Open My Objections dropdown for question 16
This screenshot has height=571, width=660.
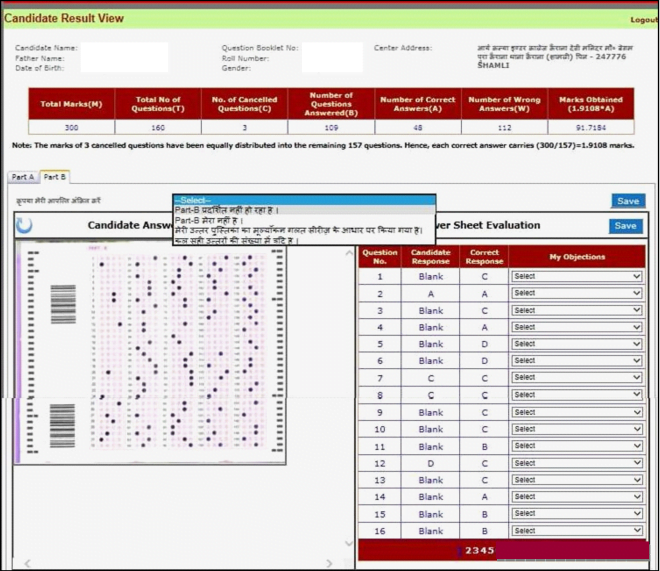[576, 531]
